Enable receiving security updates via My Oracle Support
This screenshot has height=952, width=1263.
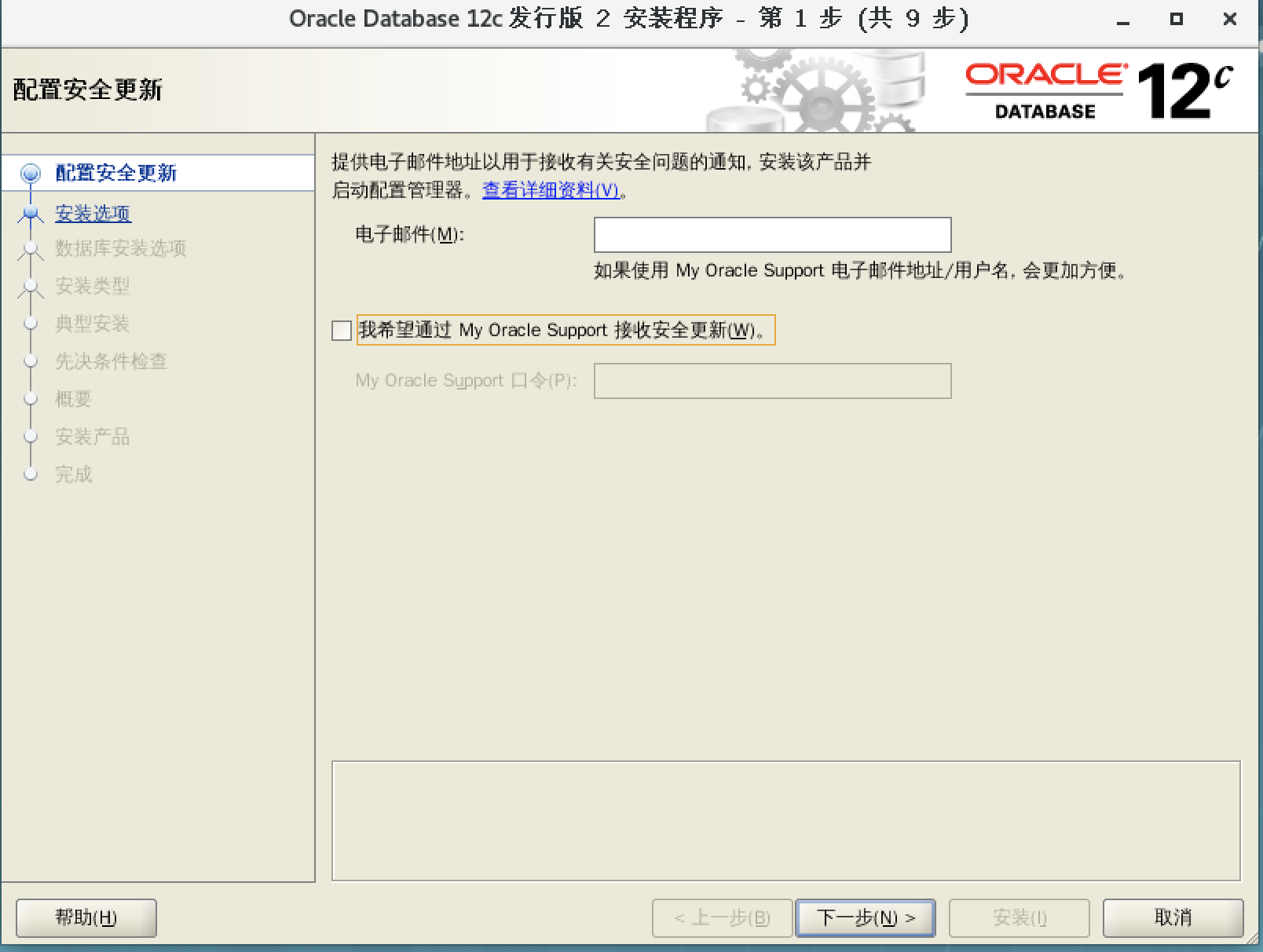click(341, 331)
